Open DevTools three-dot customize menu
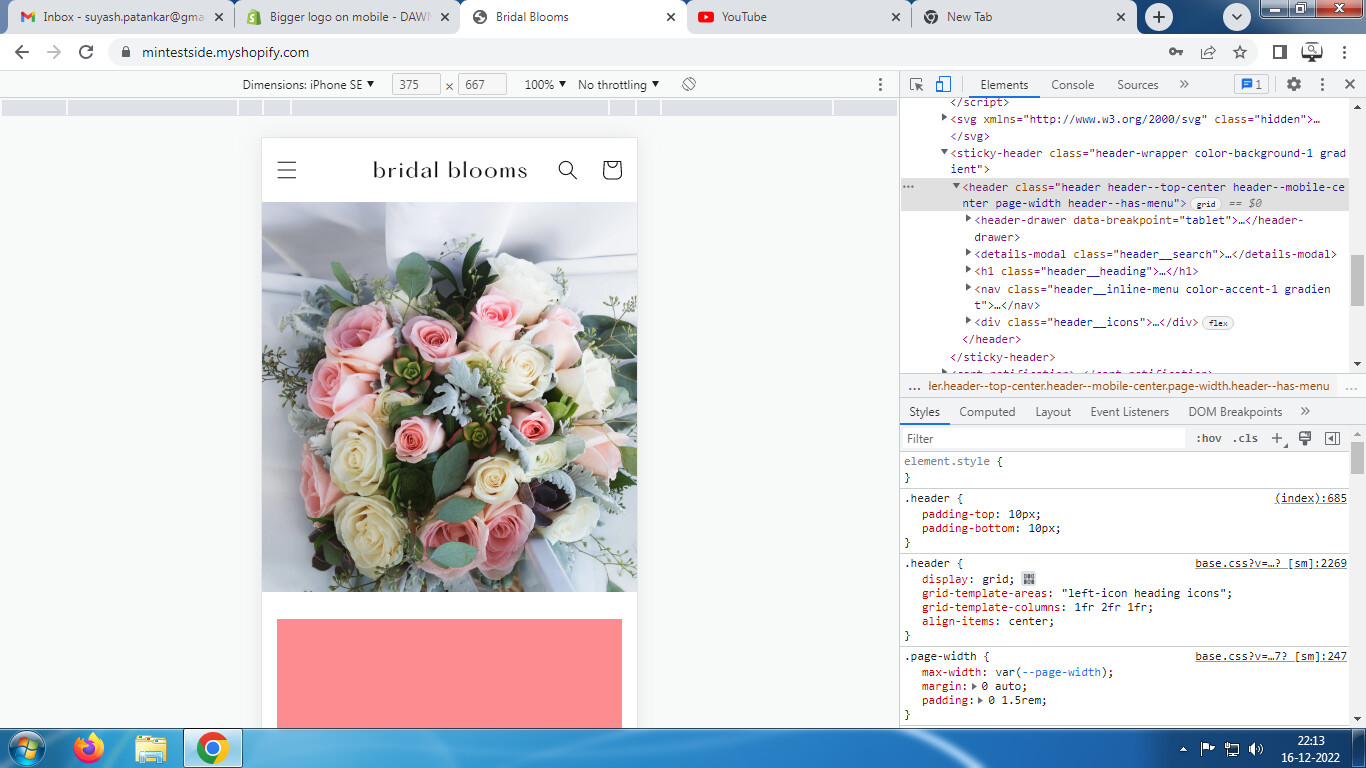This screenshot has height=768, width=1366. 1322,85
